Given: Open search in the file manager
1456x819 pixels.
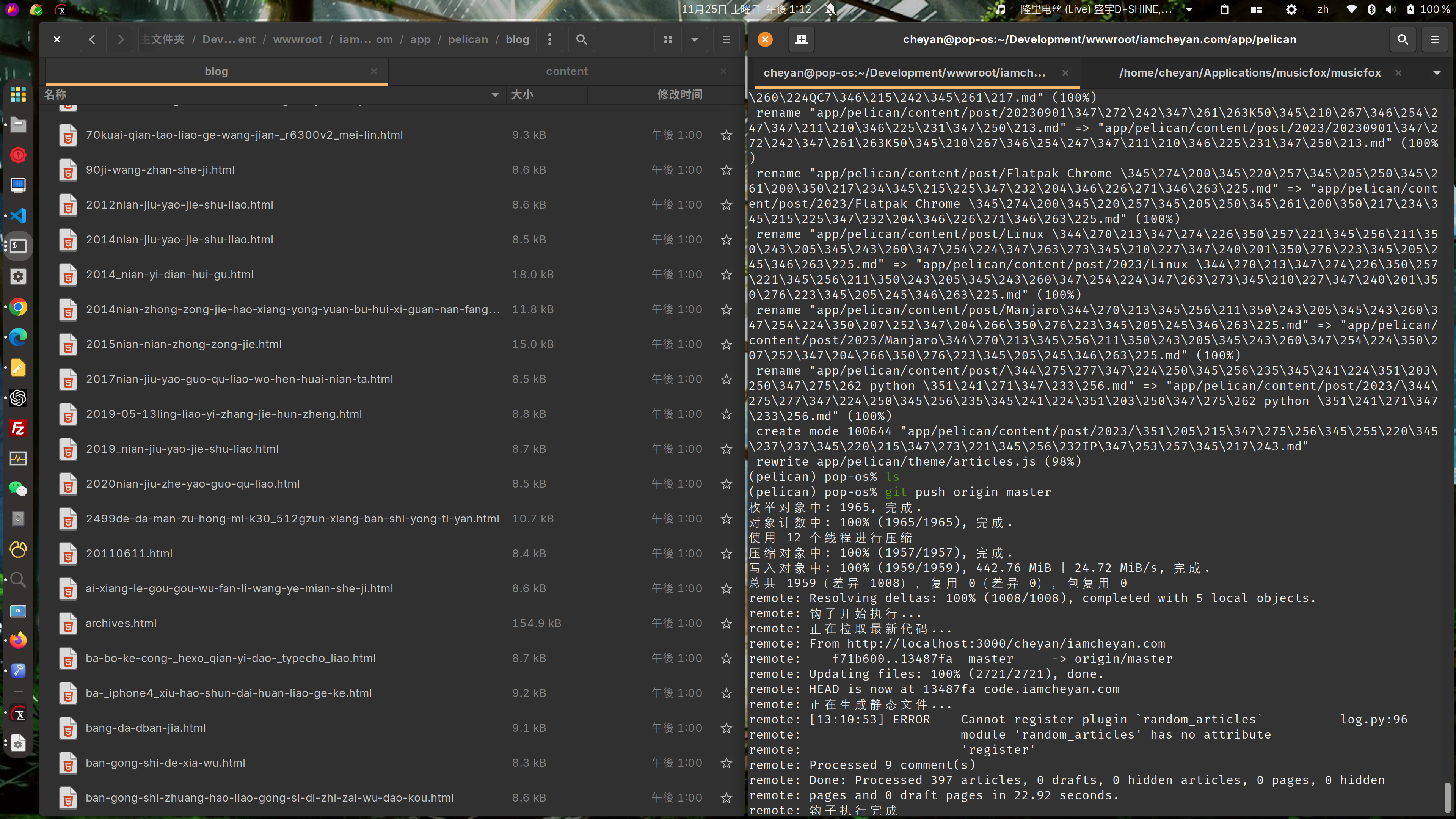Looking at the screenshot, I should pos(581,39).
